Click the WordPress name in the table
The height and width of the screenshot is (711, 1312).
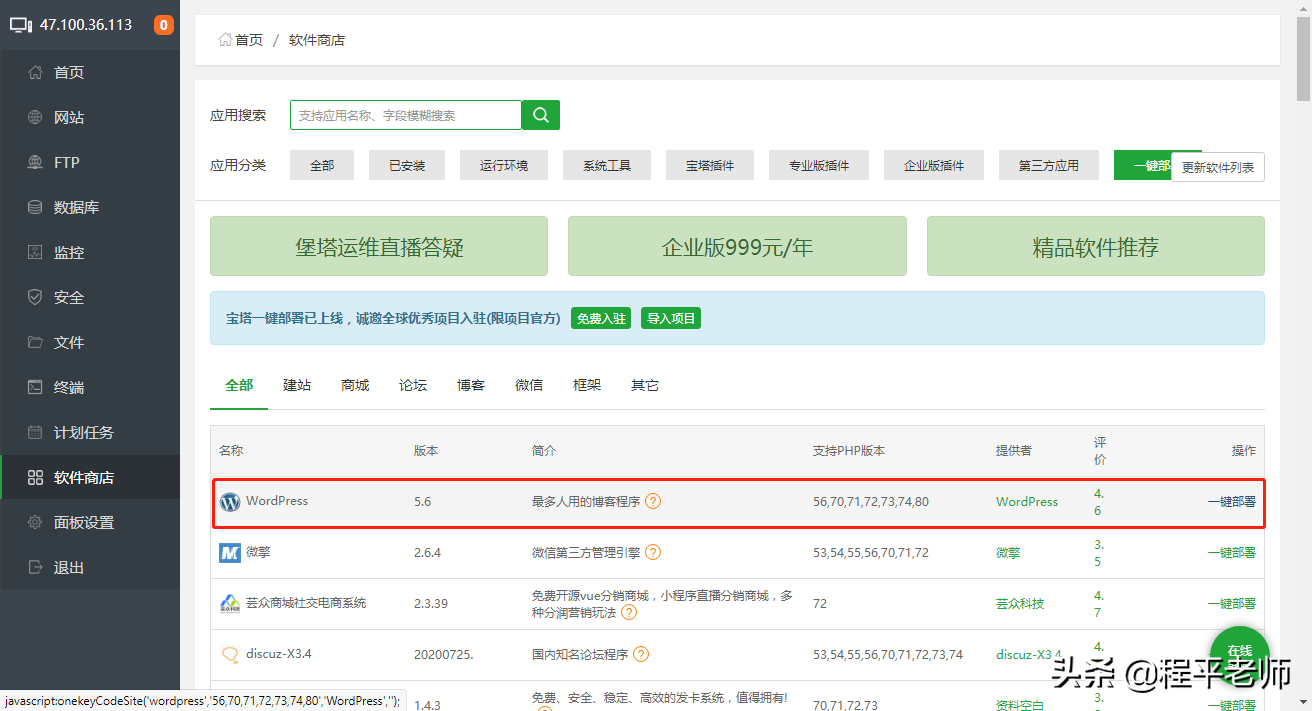click(x=277, y=501)
